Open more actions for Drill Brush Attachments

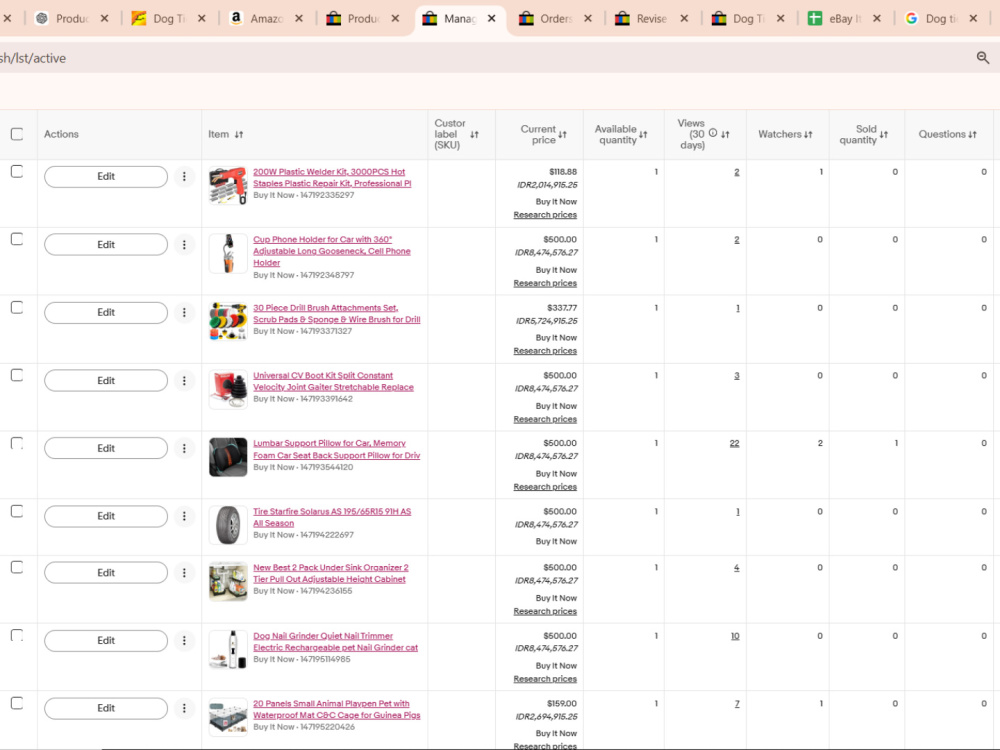point(184,312)
